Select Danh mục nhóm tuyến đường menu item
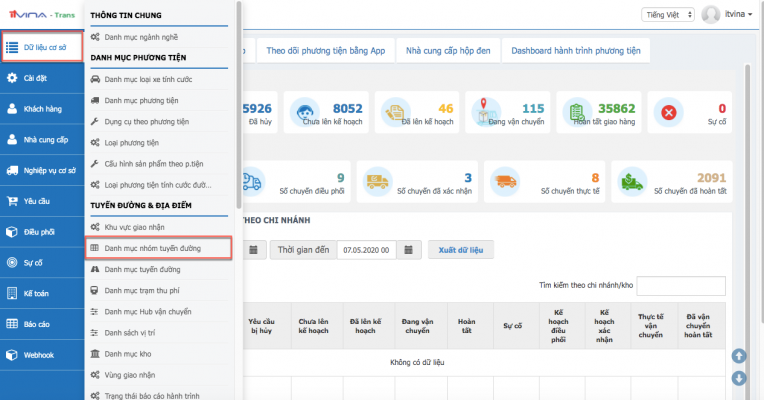This screenshot has height=400, width=764. (158, 249)
